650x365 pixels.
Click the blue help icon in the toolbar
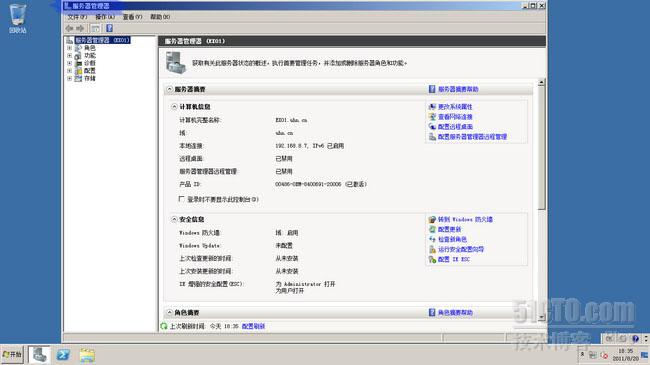109,28
